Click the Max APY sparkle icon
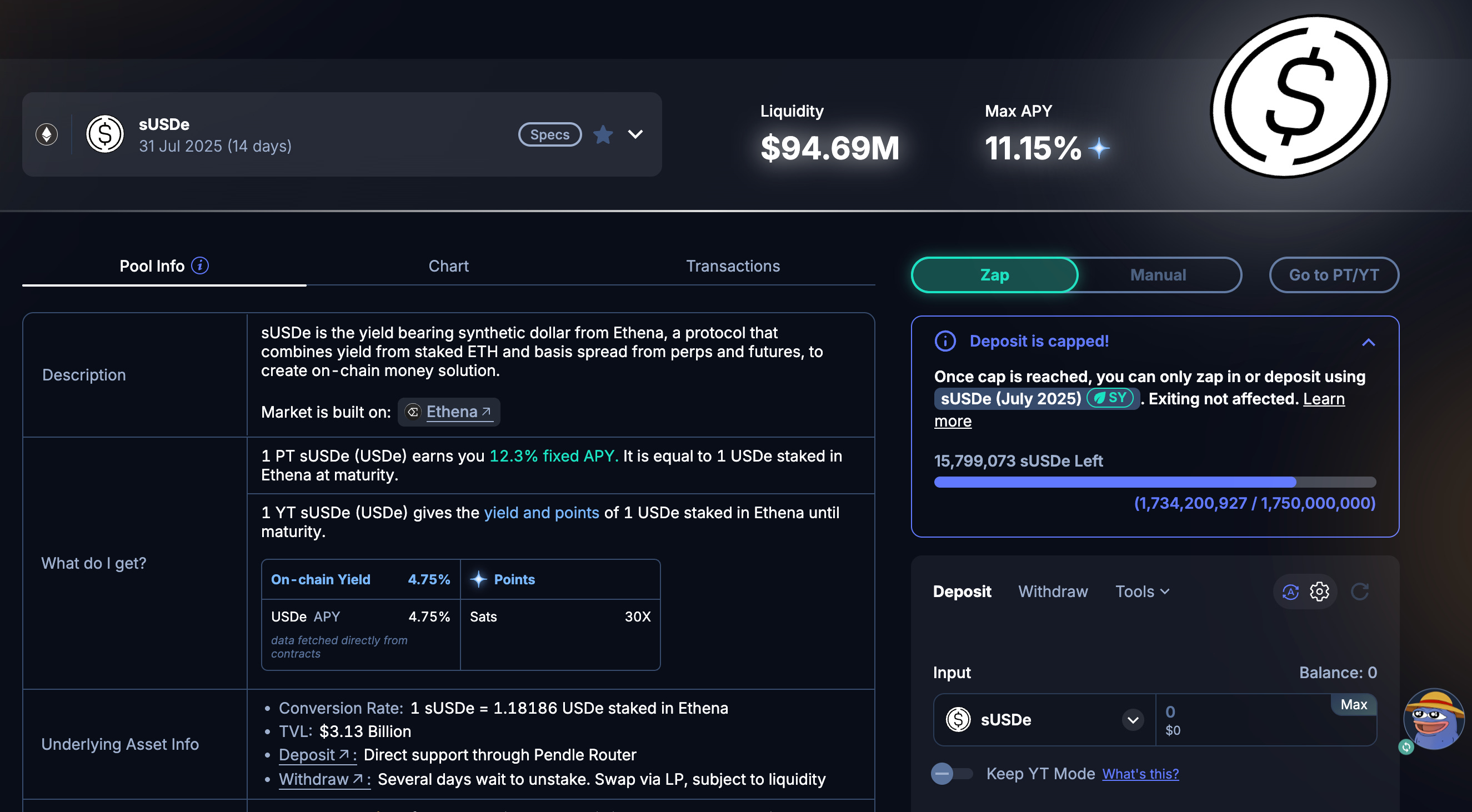Screen dimensions: 1472x812 click(x=1098, y=149)
